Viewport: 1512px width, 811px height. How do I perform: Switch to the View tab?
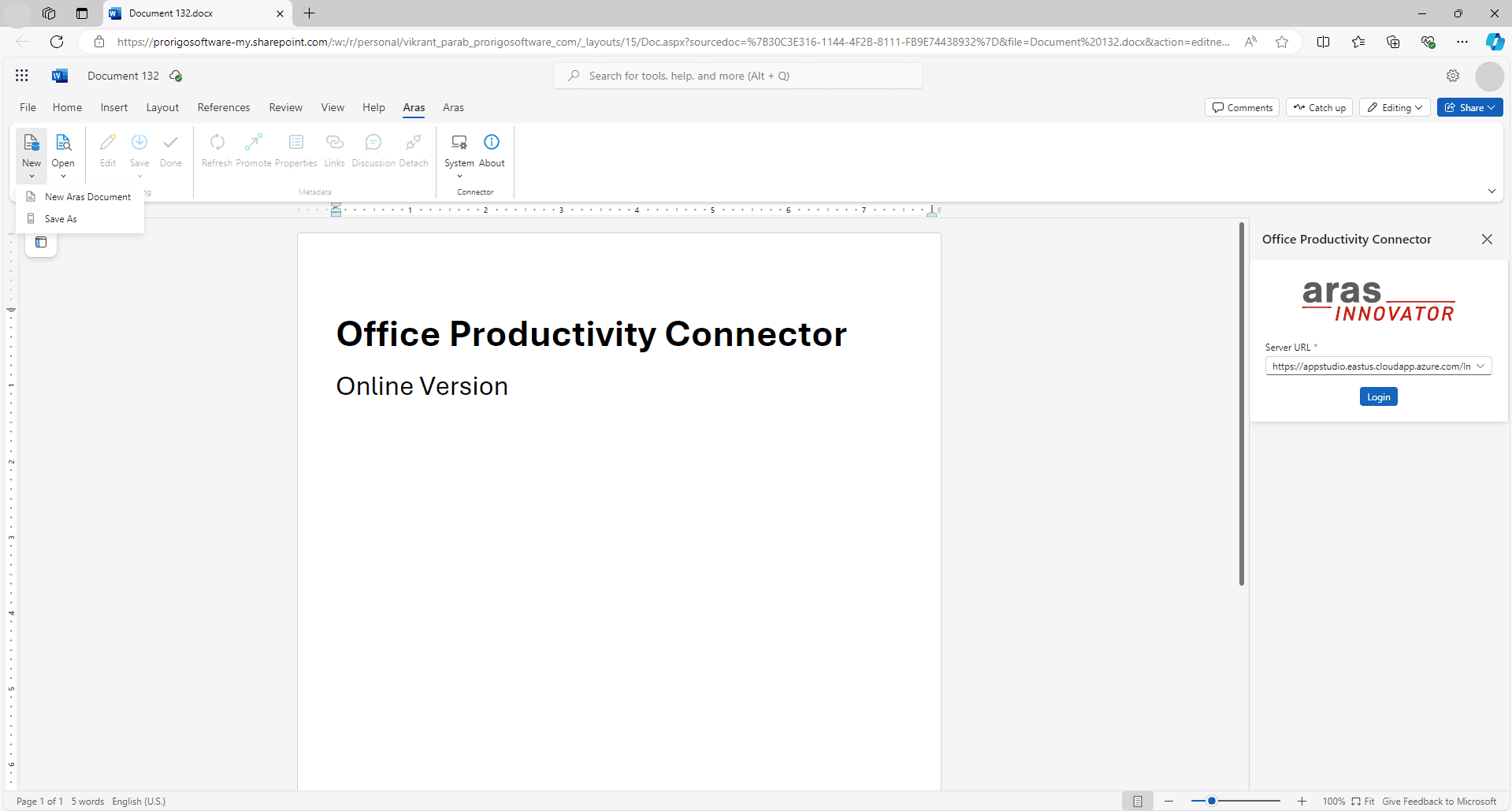point(332,107)
